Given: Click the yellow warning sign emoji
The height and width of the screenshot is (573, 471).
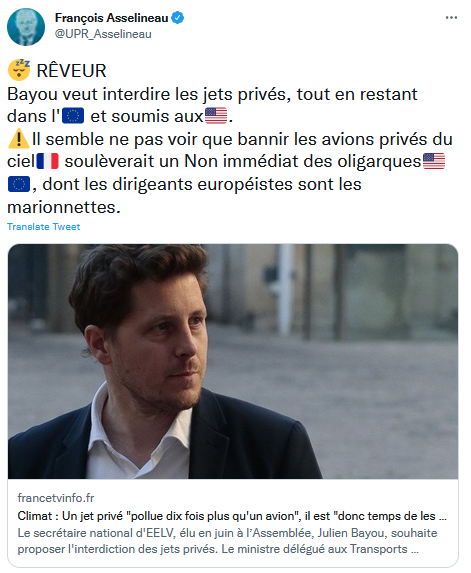Looking at the screenshot, I should [19, 139].
